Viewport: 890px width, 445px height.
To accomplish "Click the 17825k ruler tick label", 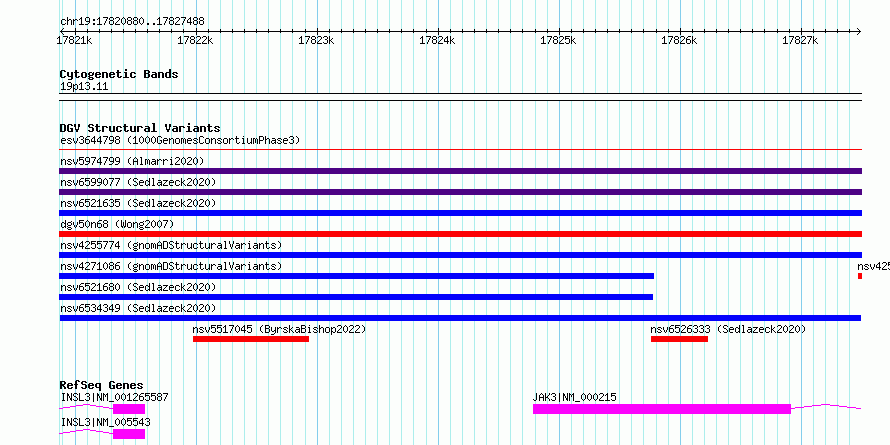I will [x=558, y=40].
